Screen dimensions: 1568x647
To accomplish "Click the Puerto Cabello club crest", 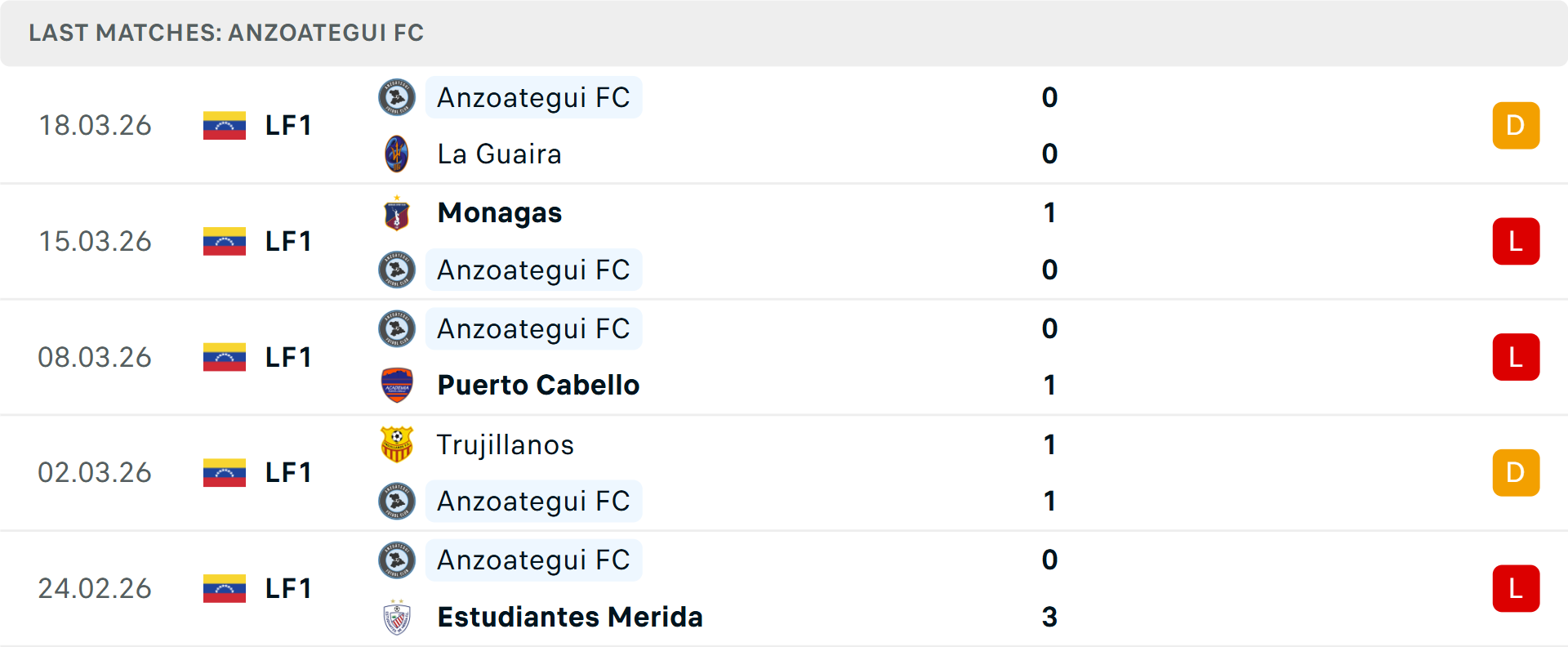I will coord(397,385).
